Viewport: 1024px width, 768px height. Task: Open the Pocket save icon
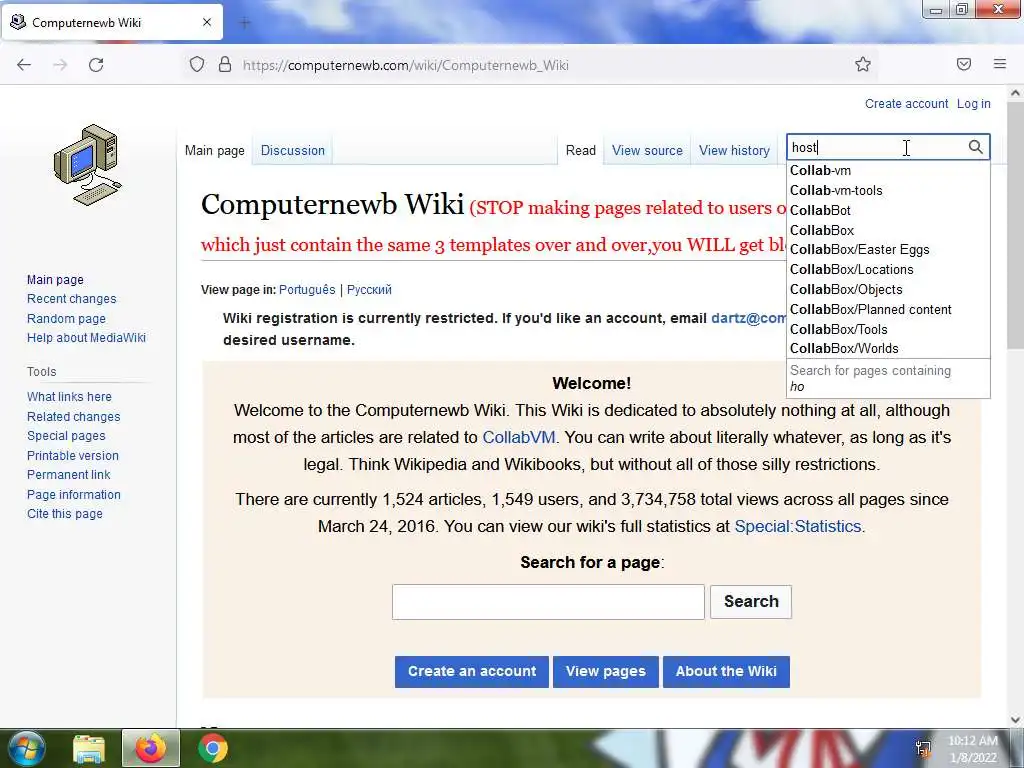tap(964, 64)
